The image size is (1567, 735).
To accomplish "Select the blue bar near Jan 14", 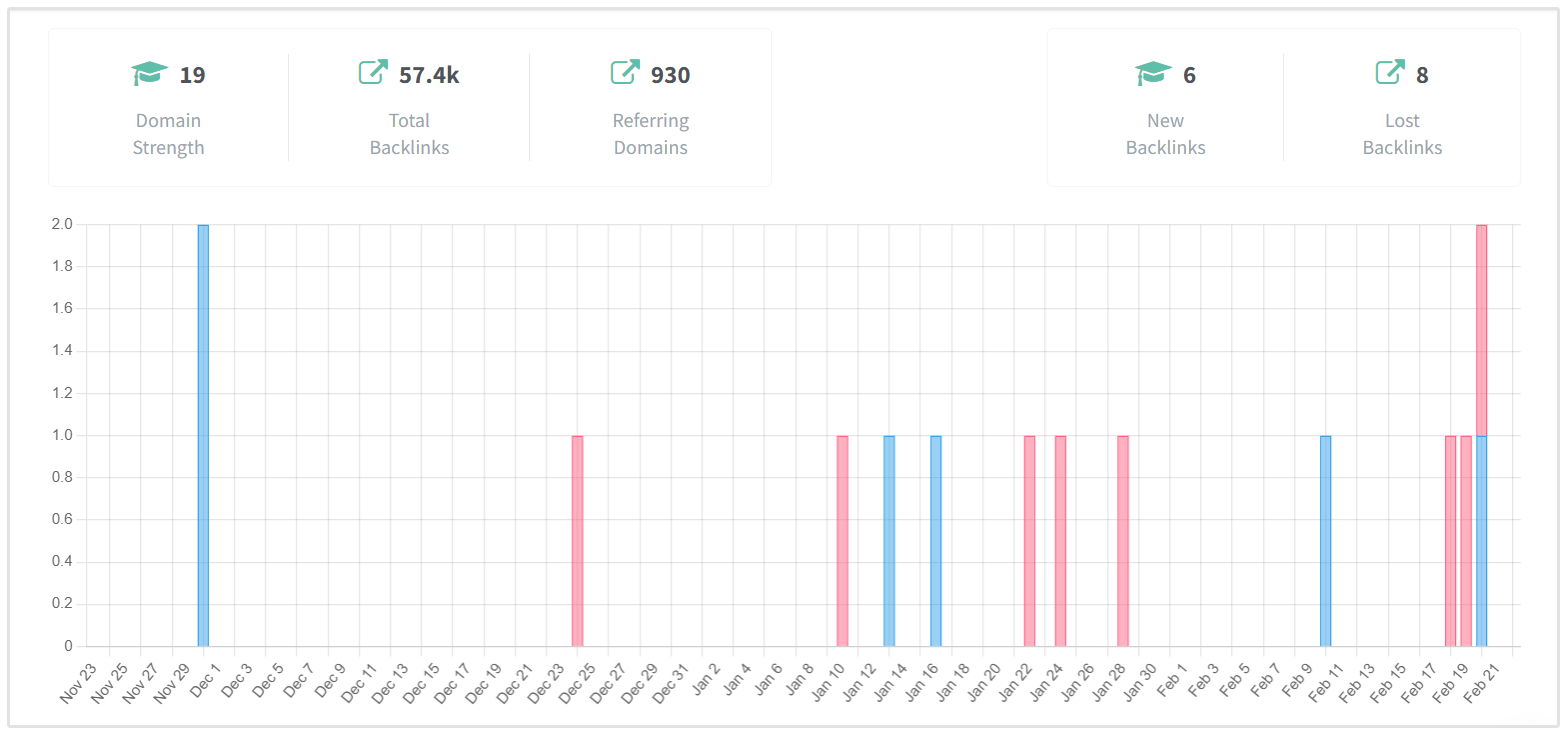I will pyautogui.click(x=889, y=540).
